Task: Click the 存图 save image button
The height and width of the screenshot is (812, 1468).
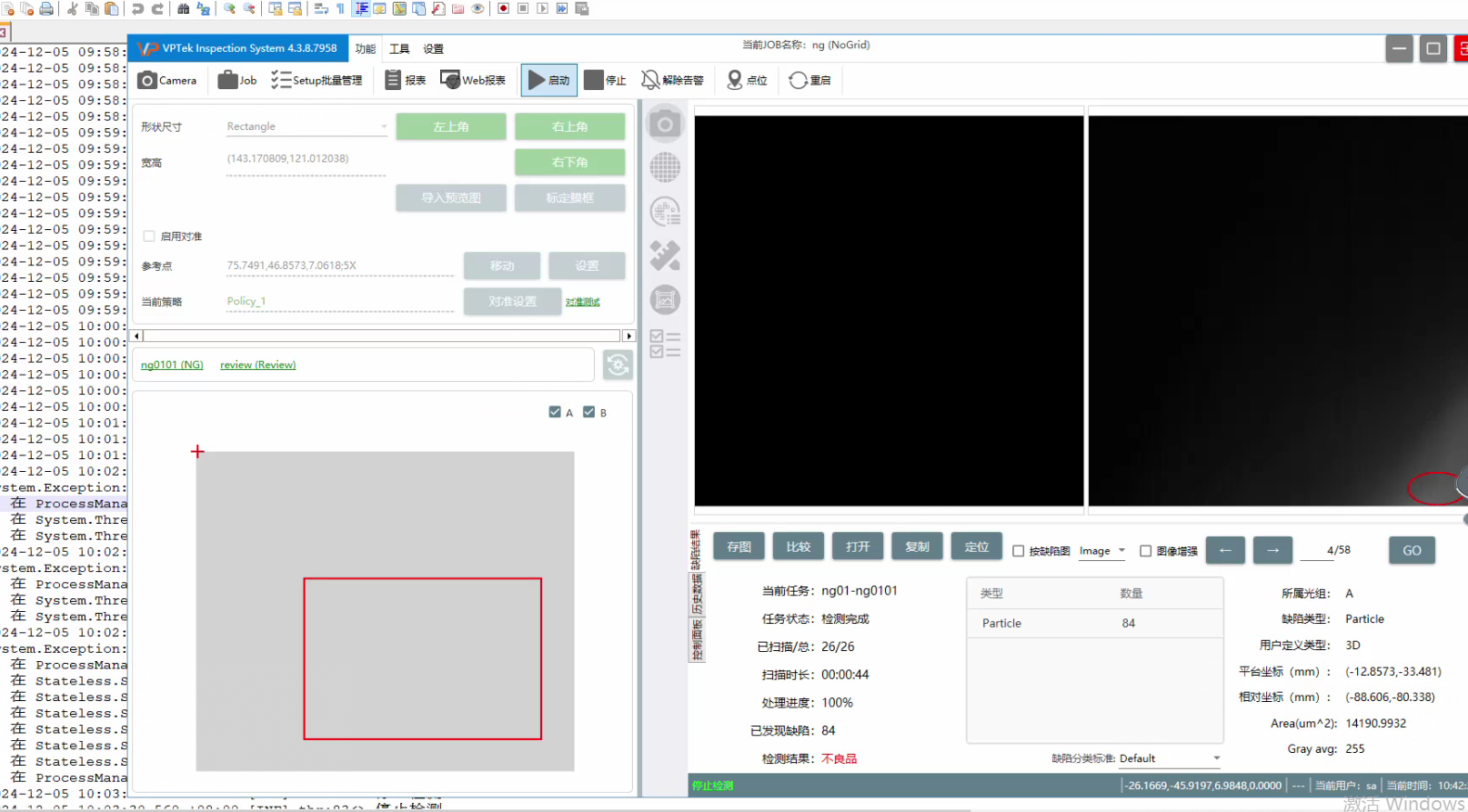Action: [739, 546]
